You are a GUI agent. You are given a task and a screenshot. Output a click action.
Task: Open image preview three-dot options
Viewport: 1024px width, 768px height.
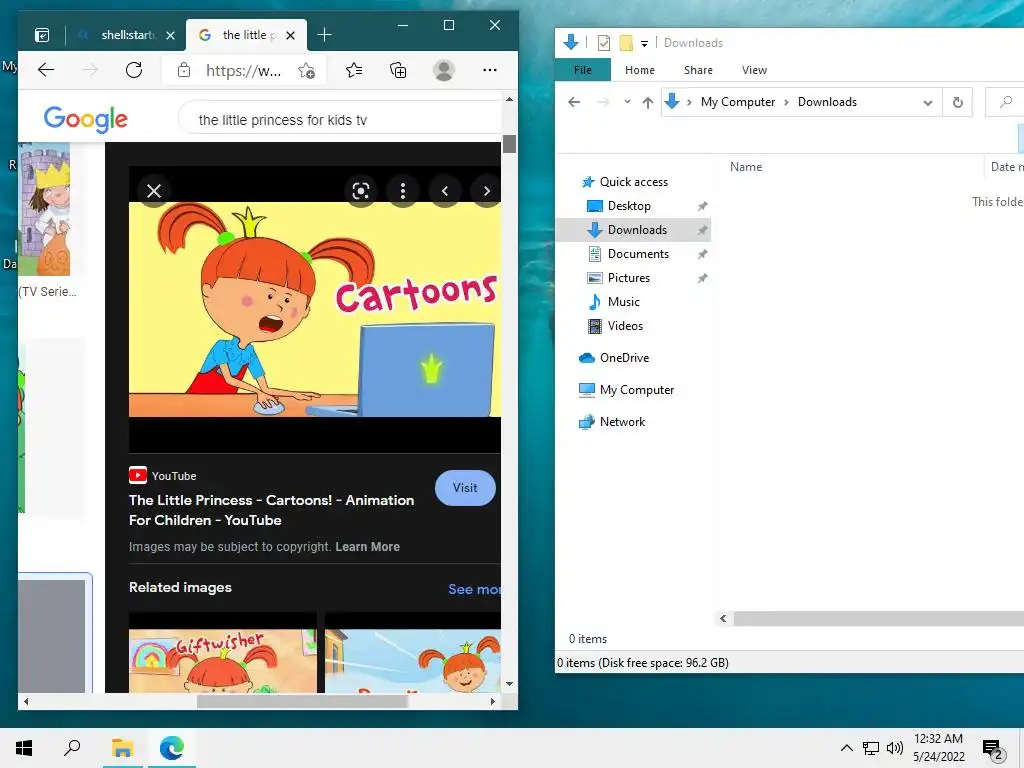point(403,191)
